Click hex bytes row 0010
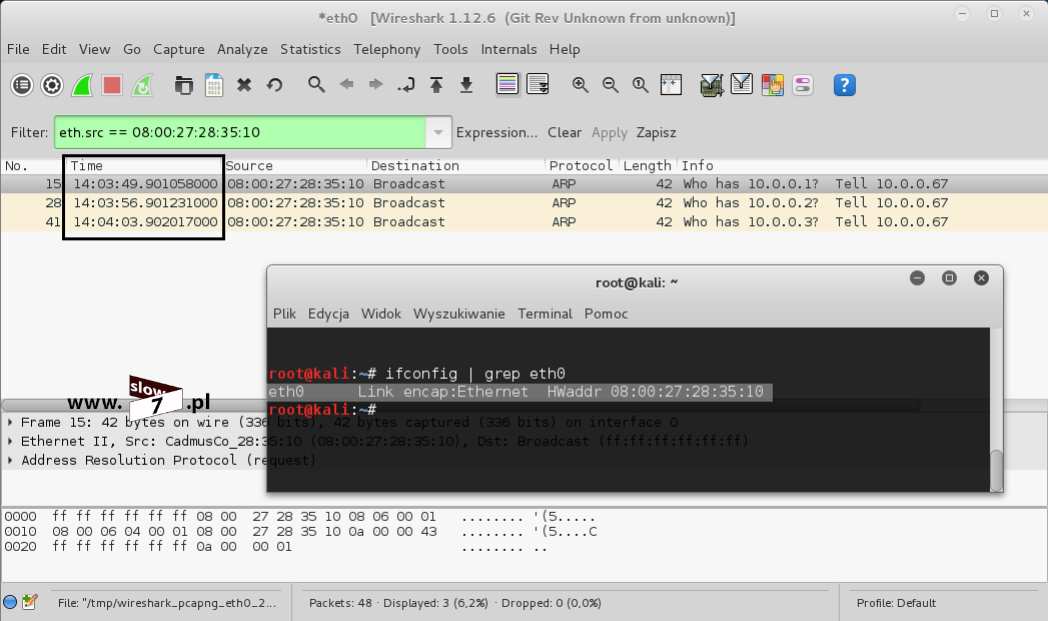This screenshot has height=621, width=1048. (301, 531)
